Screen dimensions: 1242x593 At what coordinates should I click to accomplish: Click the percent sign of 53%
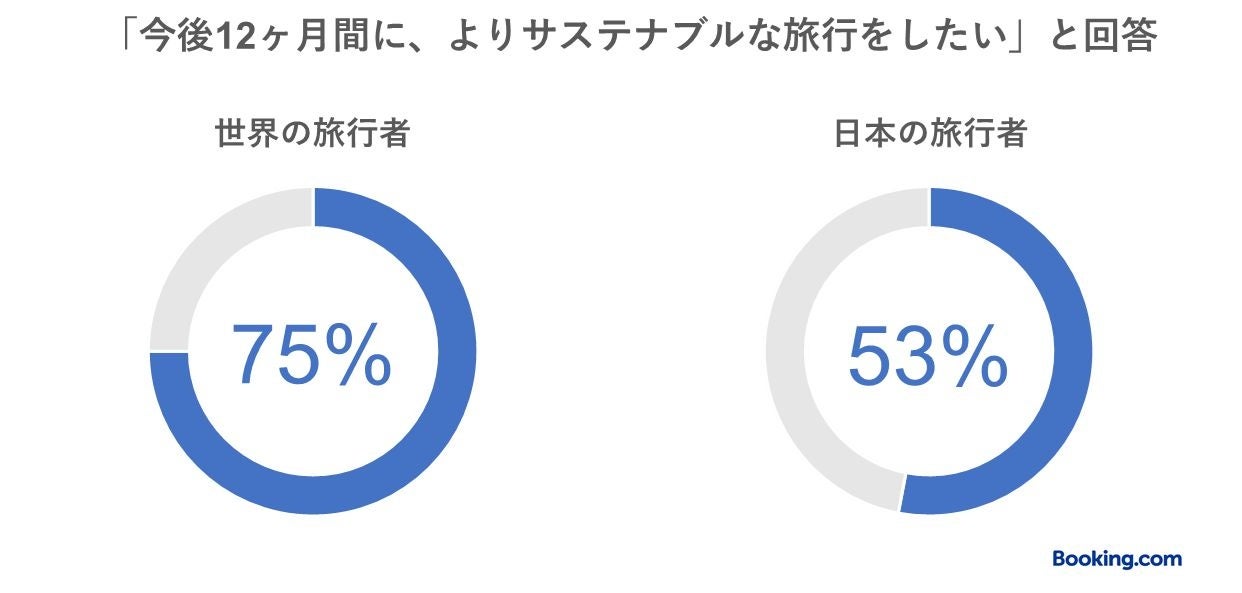(974, 357)
